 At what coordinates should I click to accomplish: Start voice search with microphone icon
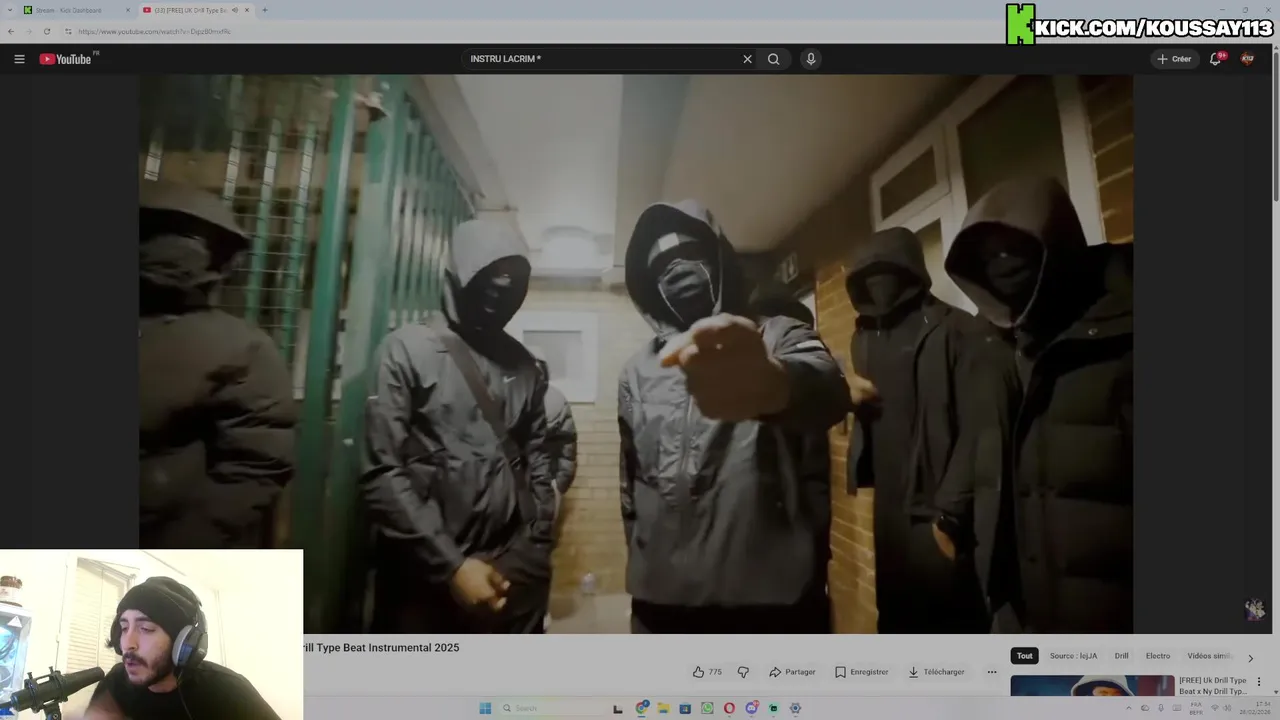coord(811,59)
